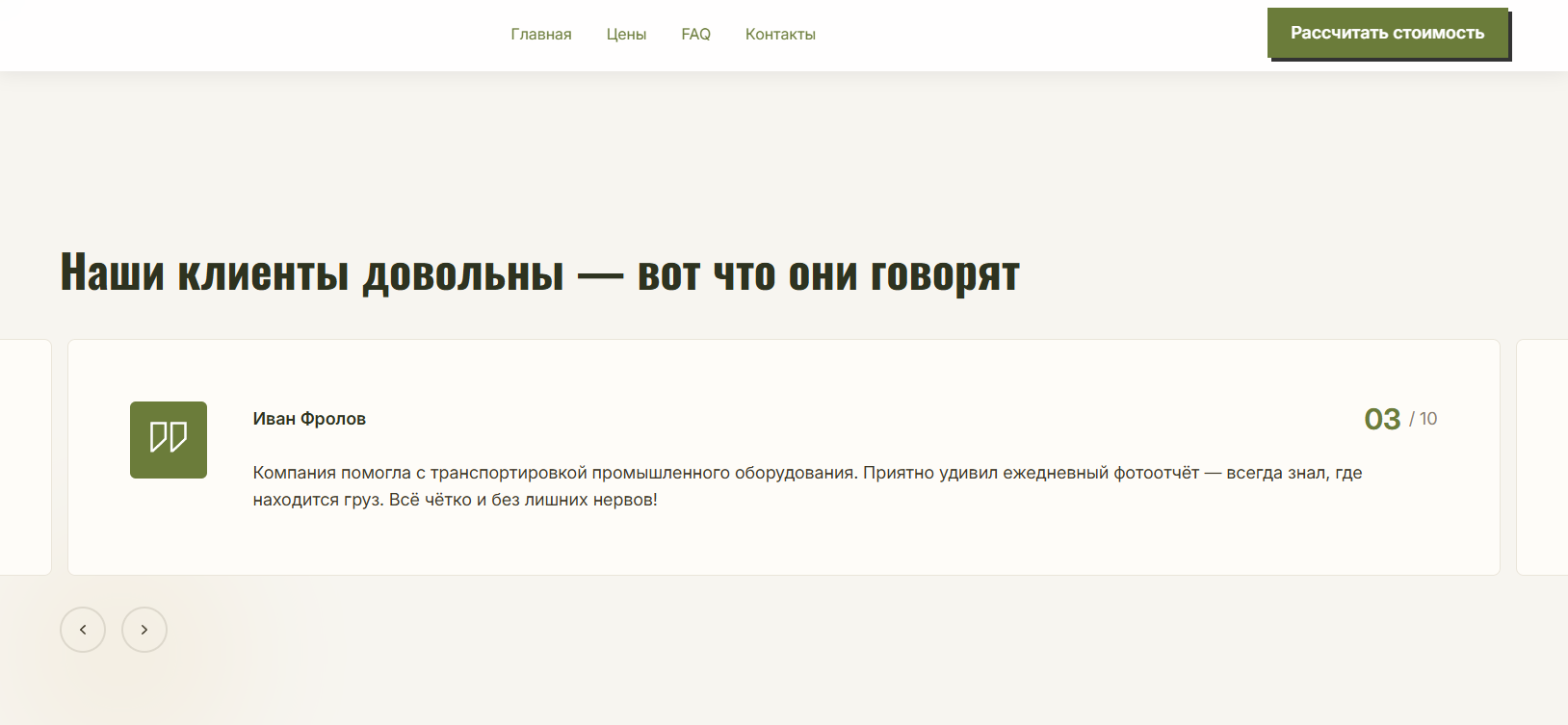
Task: Click the slide counter number 03
Action: [1382, 419]
